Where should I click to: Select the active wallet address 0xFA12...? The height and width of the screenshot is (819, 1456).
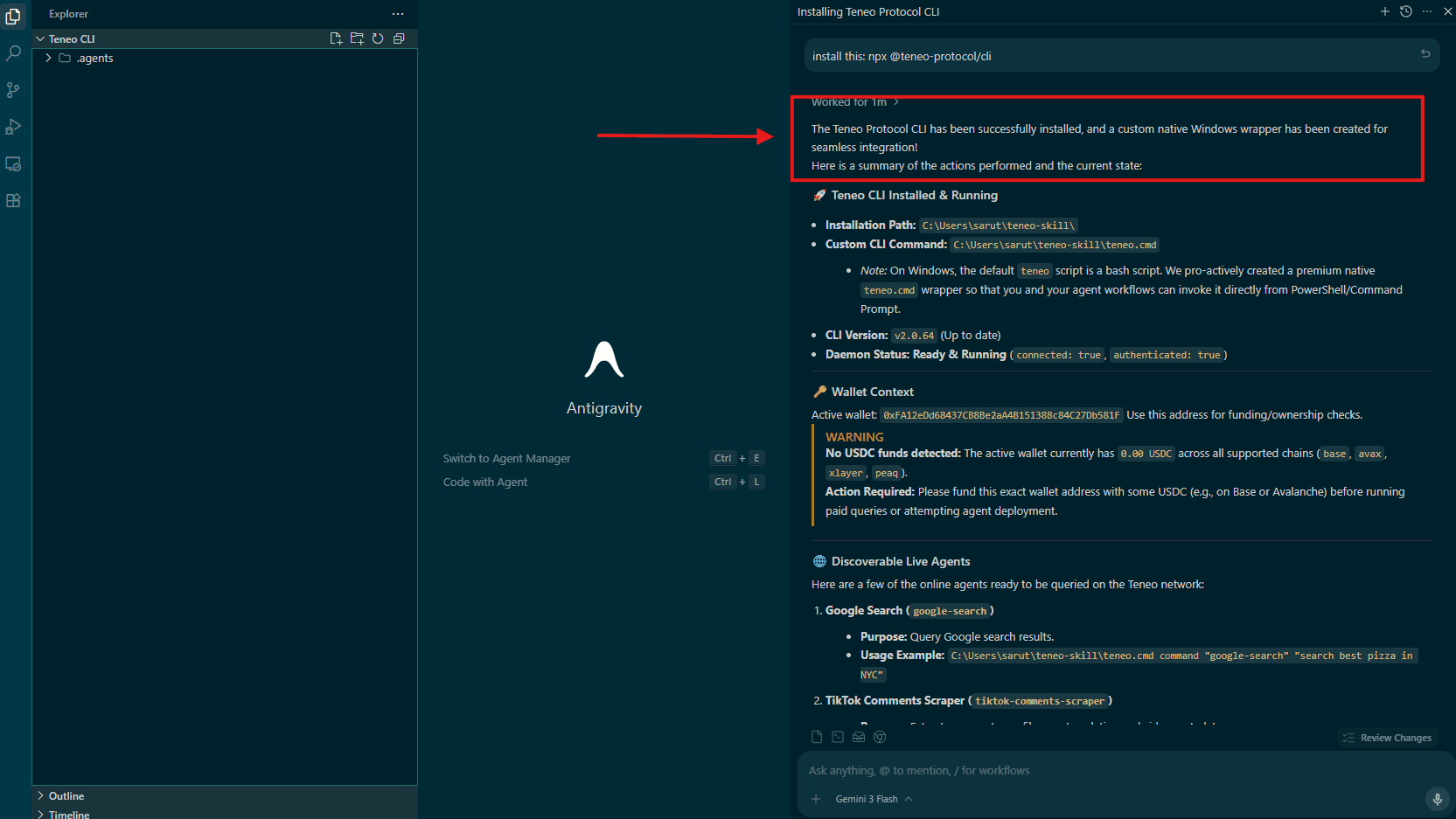pos(1001,415)
